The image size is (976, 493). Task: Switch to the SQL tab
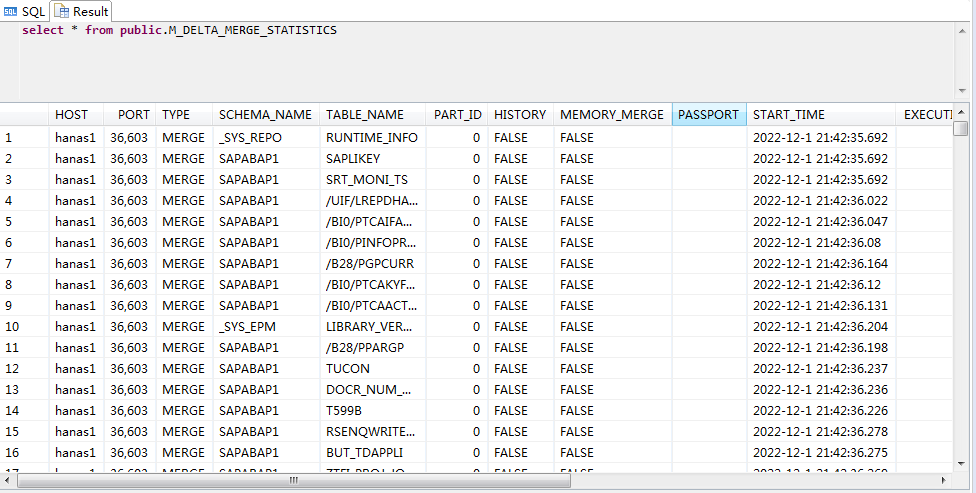(24, 11)
